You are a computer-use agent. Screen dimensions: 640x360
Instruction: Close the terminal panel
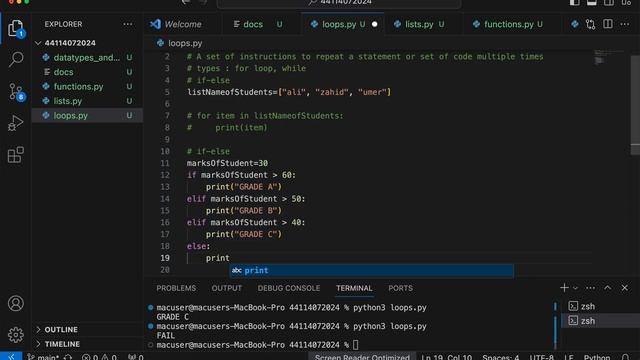click(x=624, y=288)
